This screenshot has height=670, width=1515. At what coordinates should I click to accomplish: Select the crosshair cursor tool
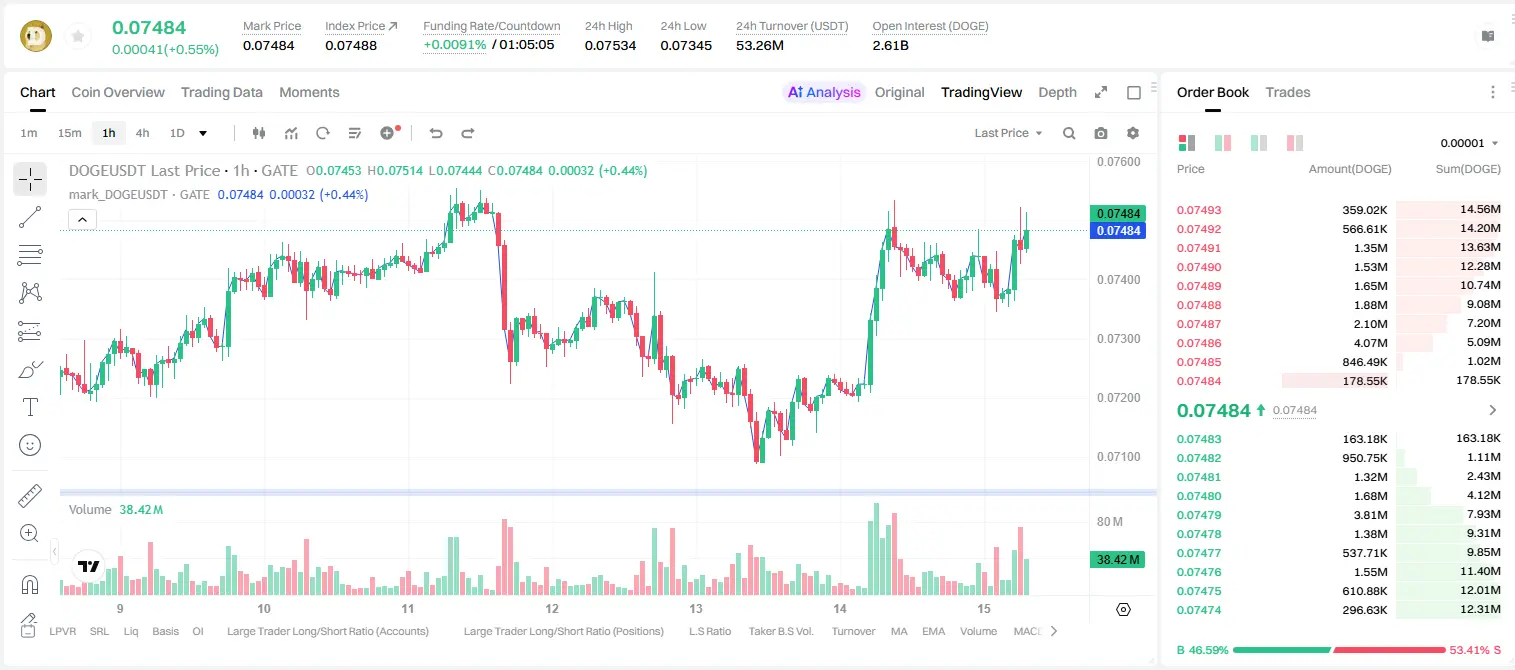(30, 180)
